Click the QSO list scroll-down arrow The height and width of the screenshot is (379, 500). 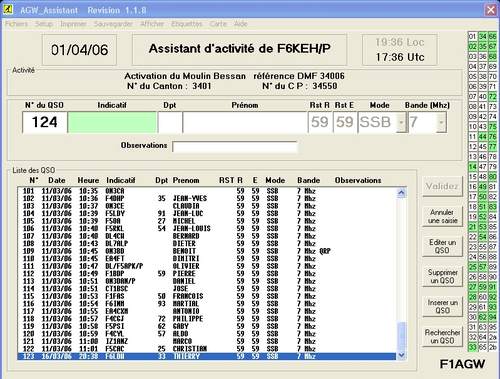pyautogui.click(x=401, y=355)
